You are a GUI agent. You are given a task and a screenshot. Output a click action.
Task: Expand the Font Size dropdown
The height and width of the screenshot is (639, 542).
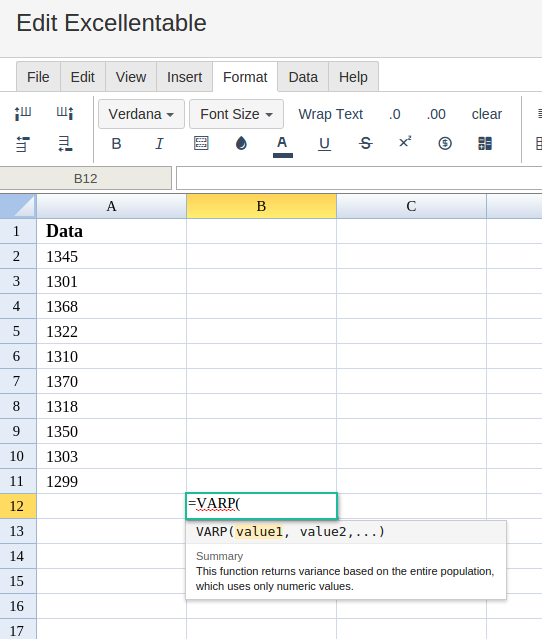(236, 114)
